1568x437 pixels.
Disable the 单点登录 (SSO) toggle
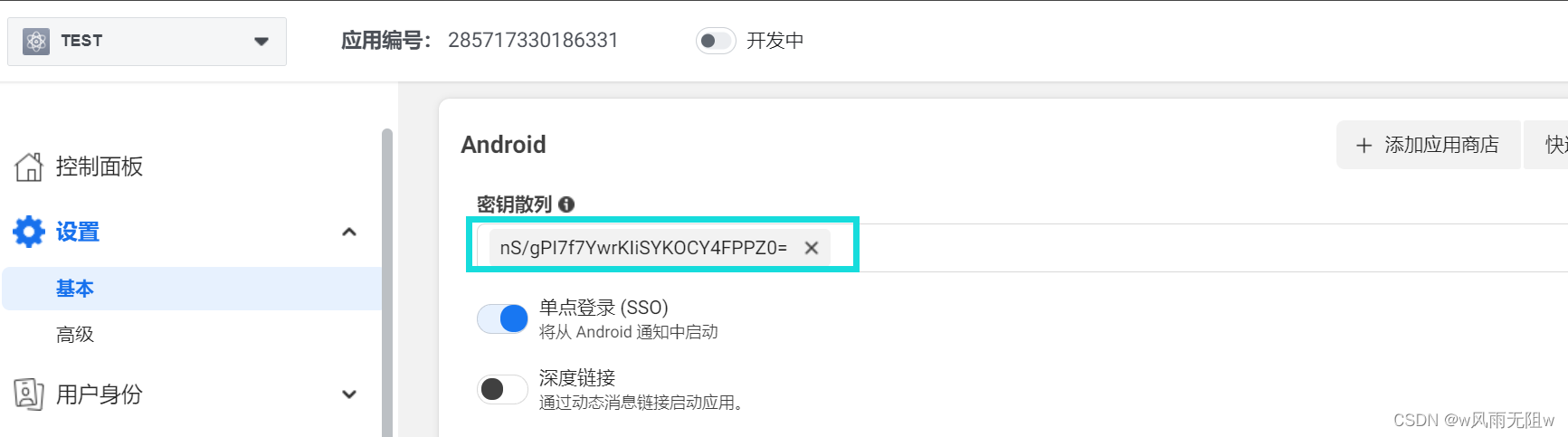coord(502,318)
